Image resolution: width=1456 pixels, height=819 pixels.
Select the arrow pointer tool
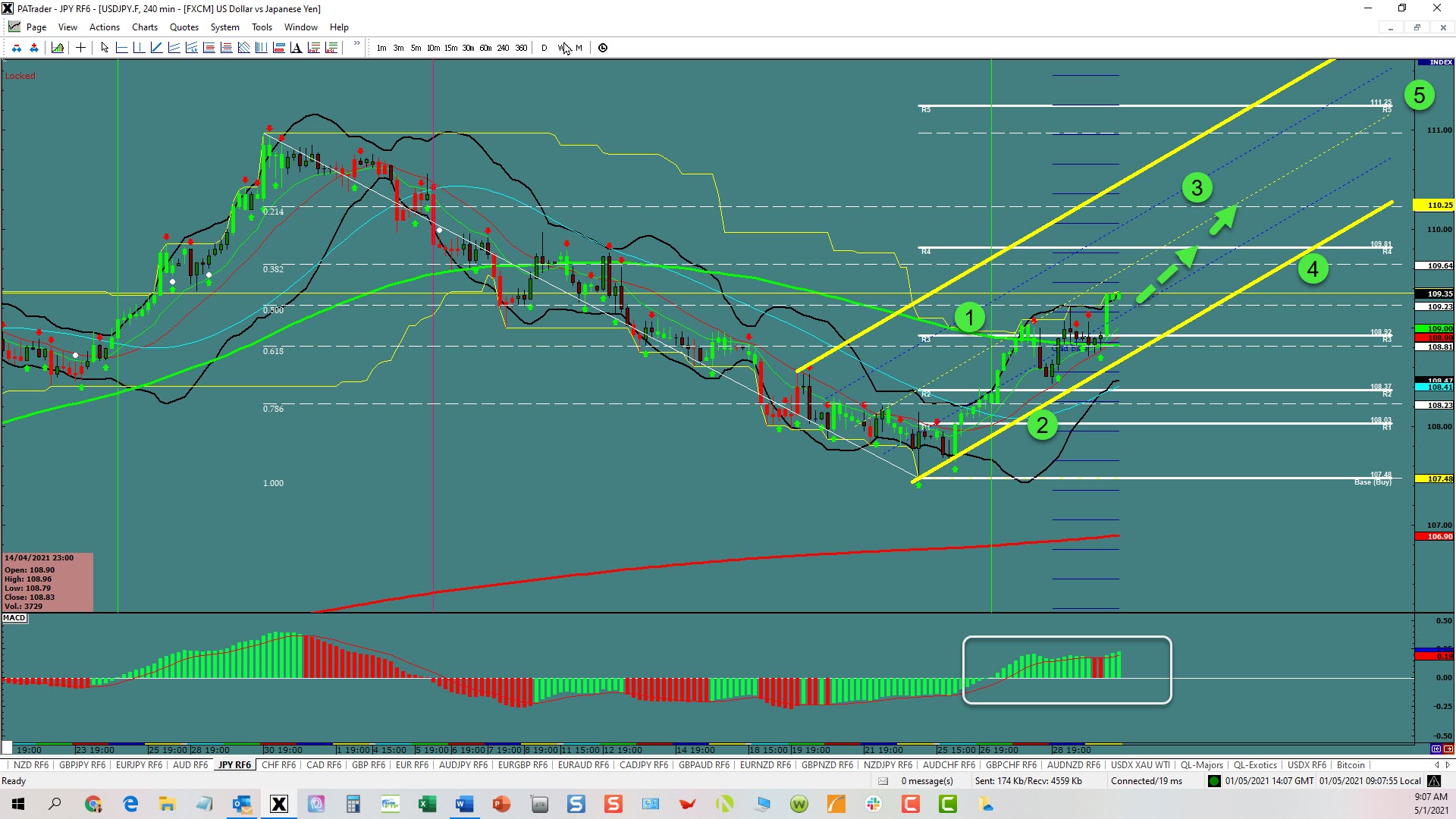tap(105, 48)
